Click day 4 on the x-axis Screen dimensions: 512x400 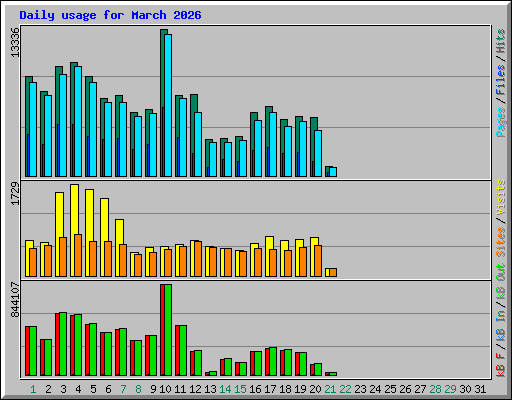pyautogui.click(x=78, y=389)
